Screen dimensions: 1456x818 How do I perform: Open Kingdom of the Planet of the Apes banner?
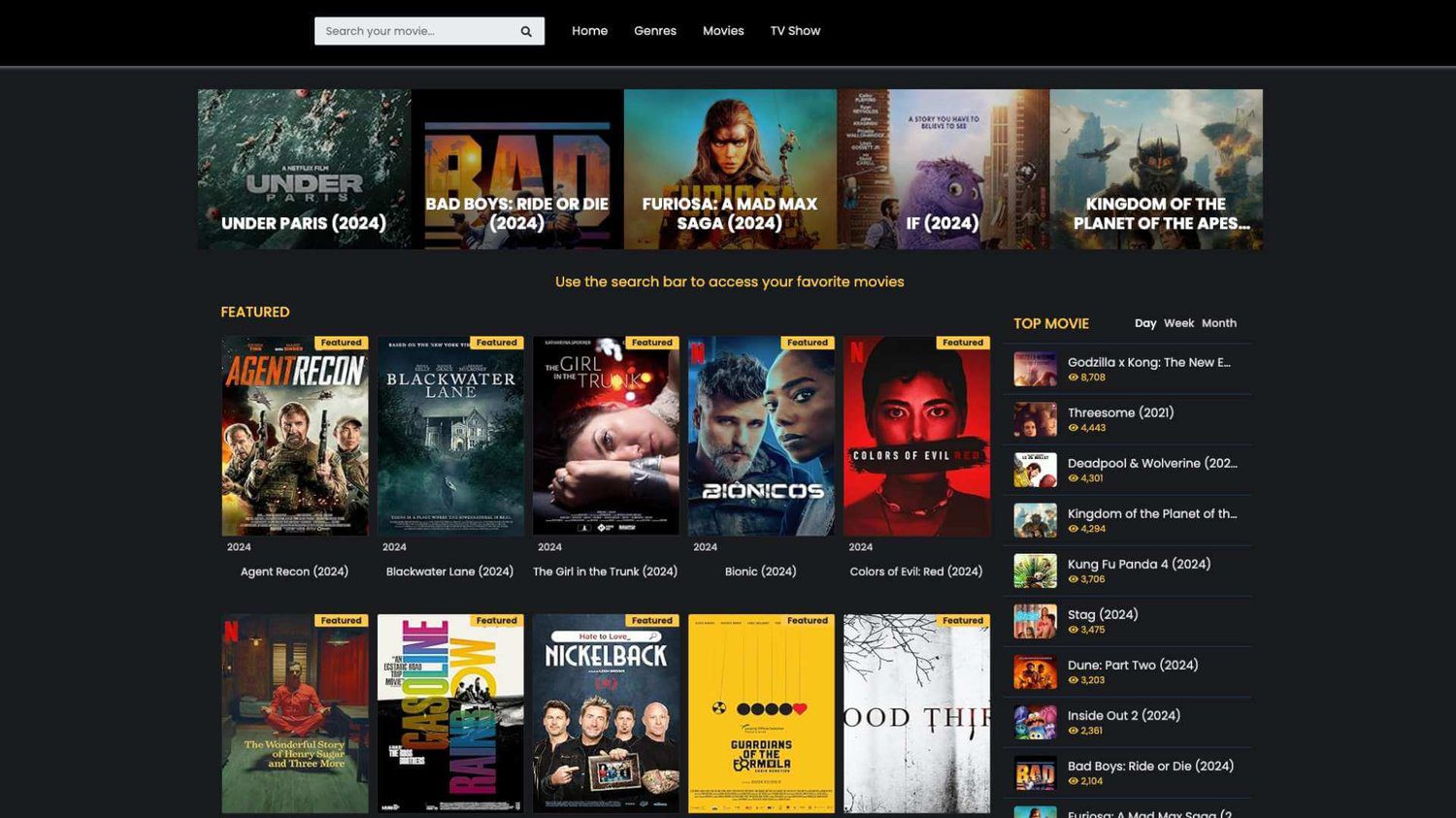[1156, 170]
